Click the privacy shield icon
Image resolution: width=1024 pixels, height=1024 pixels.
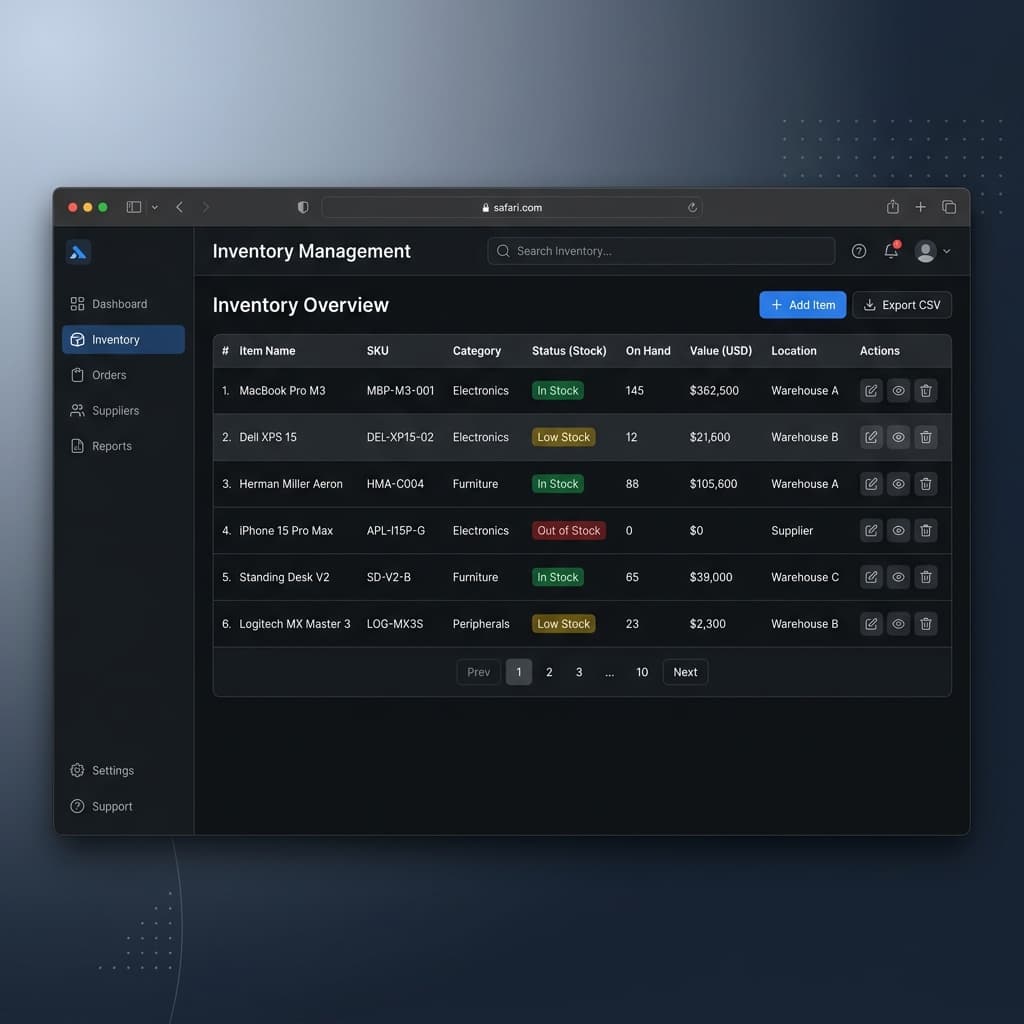[x=303, y=207]
